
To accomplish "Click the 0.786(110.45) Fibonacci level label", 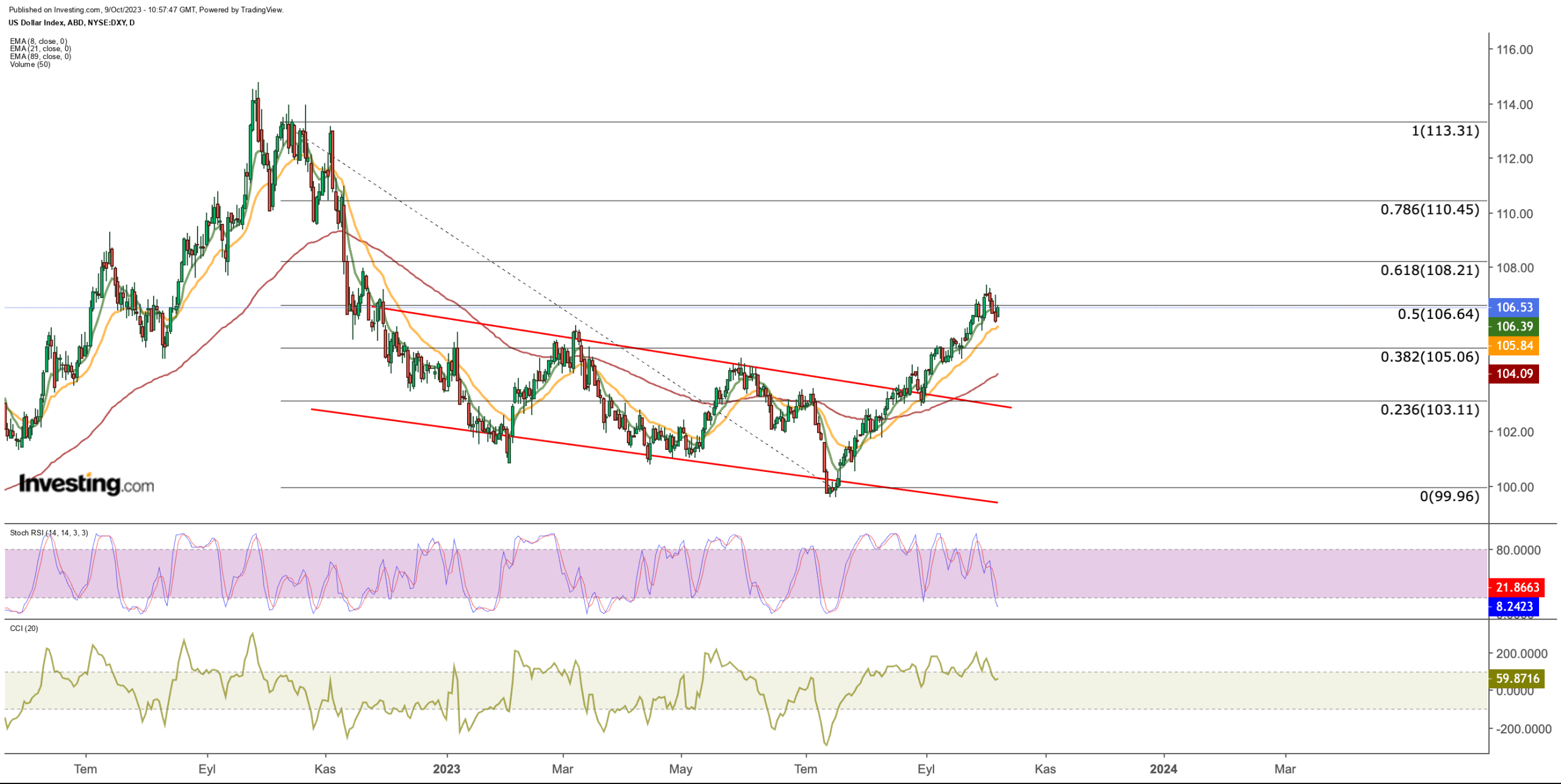I will point(1430,210).
